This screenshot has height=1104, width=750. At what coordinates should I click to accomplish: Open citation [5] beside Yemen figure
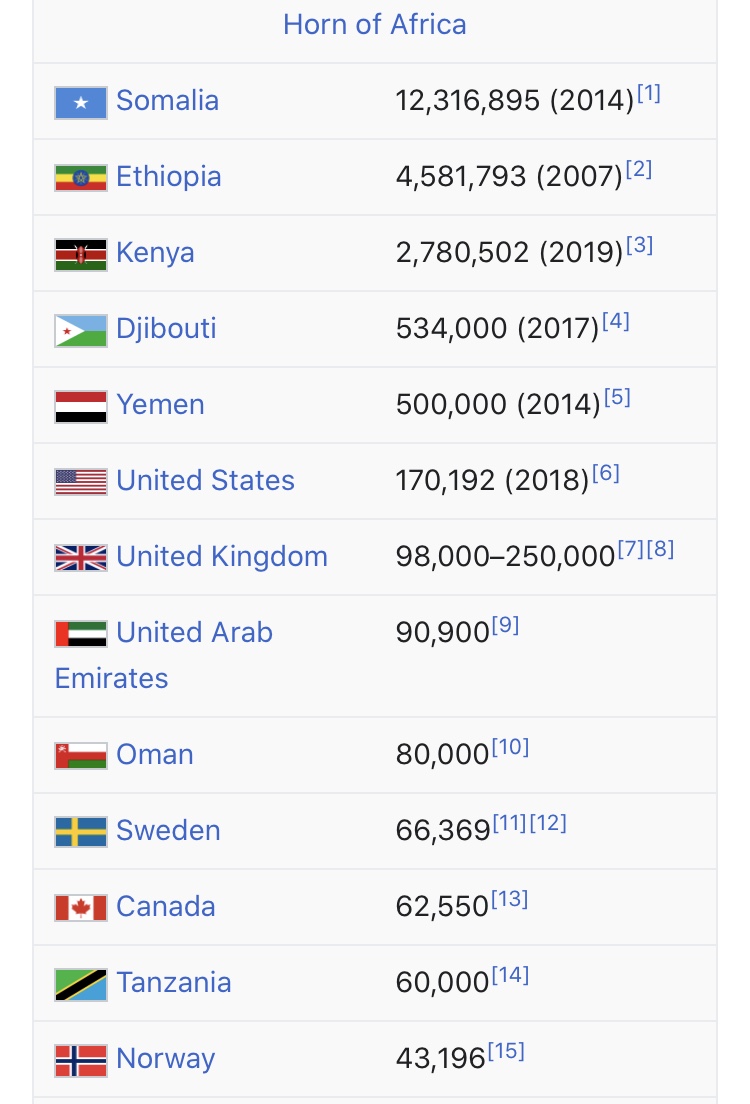tap(617, 397)
